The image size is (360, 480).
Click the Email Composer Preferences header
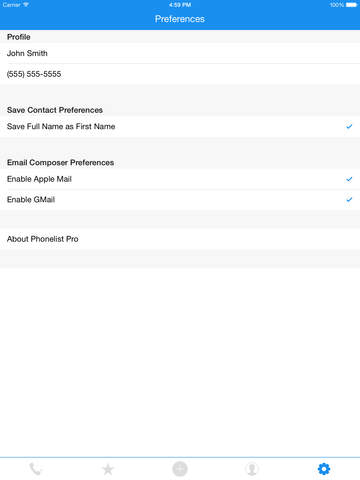click(x=60, y=163)
